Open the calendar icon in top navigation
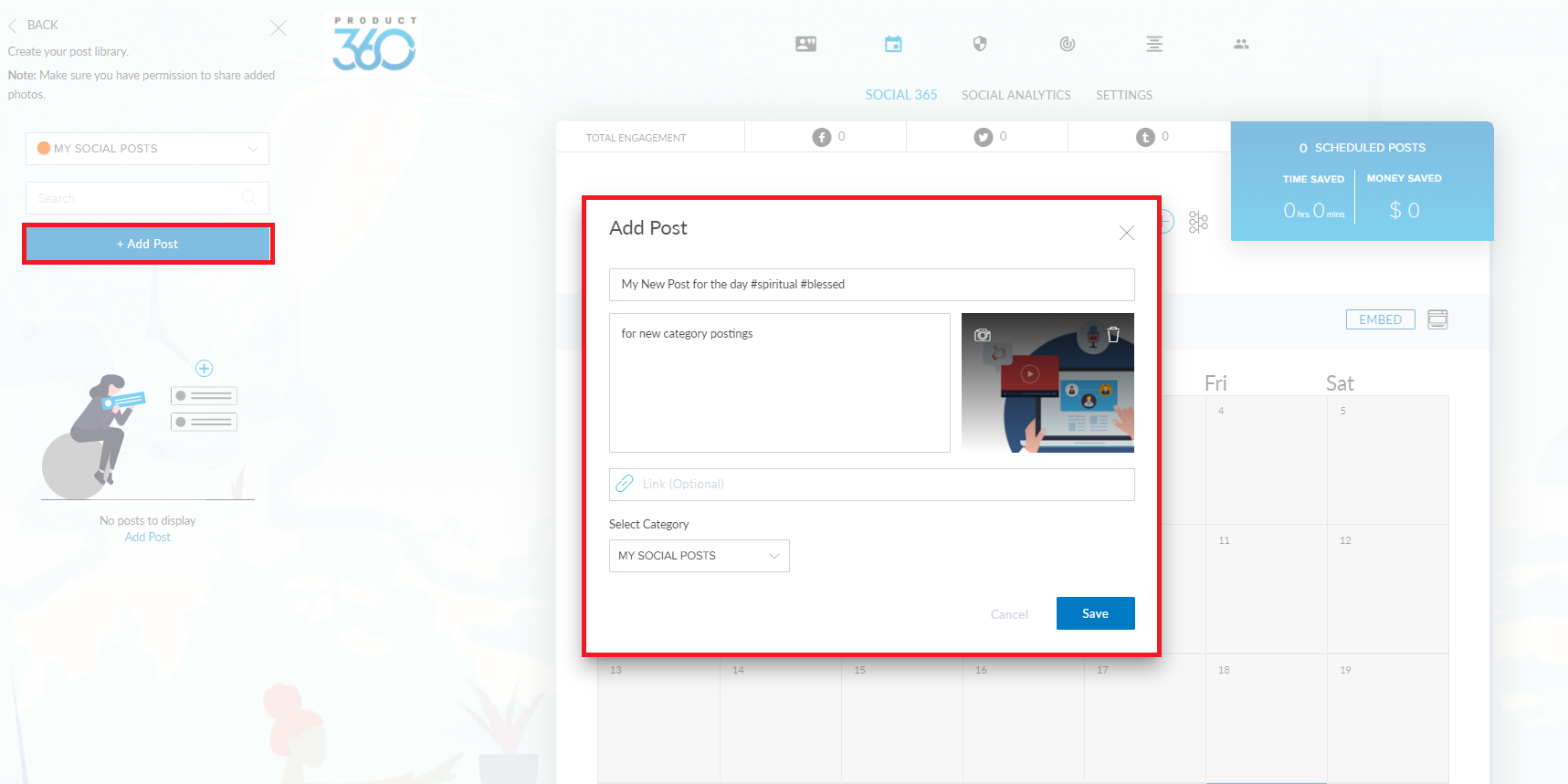This screenshot has height=784, width=1568. (x=893, y=44)
